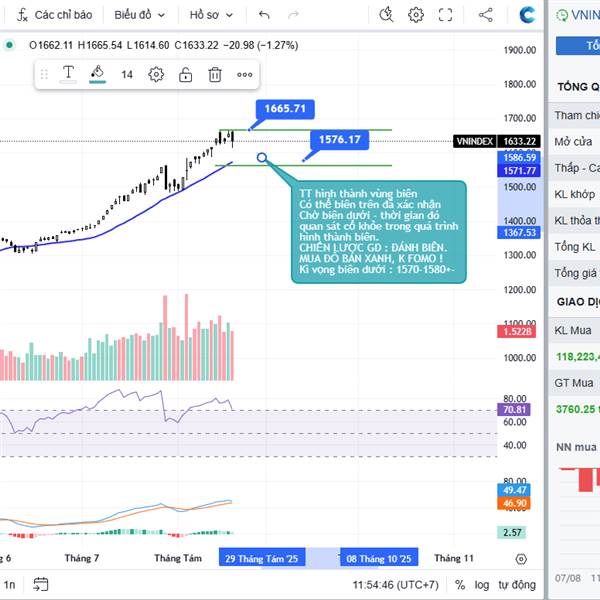Open the font size 14 dropdown

click(127, 74)
